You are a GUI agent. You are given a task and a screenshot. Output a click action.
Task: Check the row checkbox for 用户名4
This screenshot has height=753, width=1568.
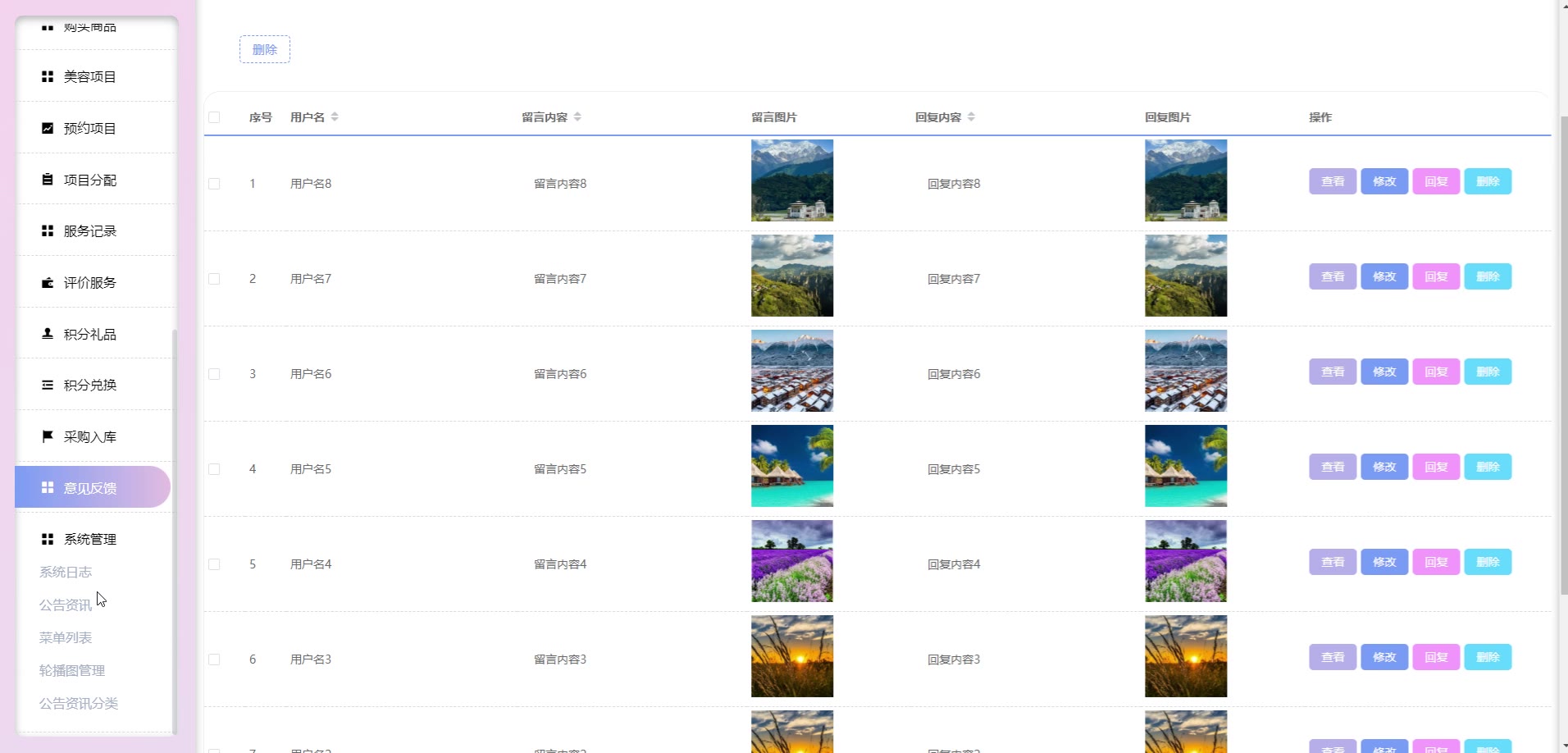214,564
